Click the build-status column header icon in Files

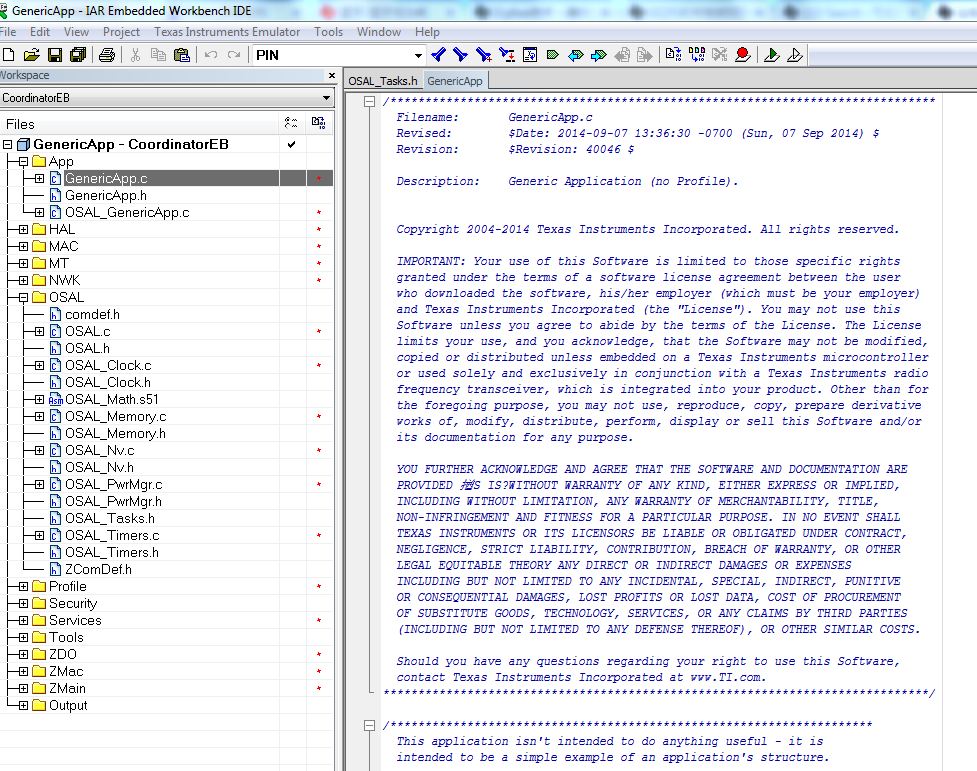291,123
